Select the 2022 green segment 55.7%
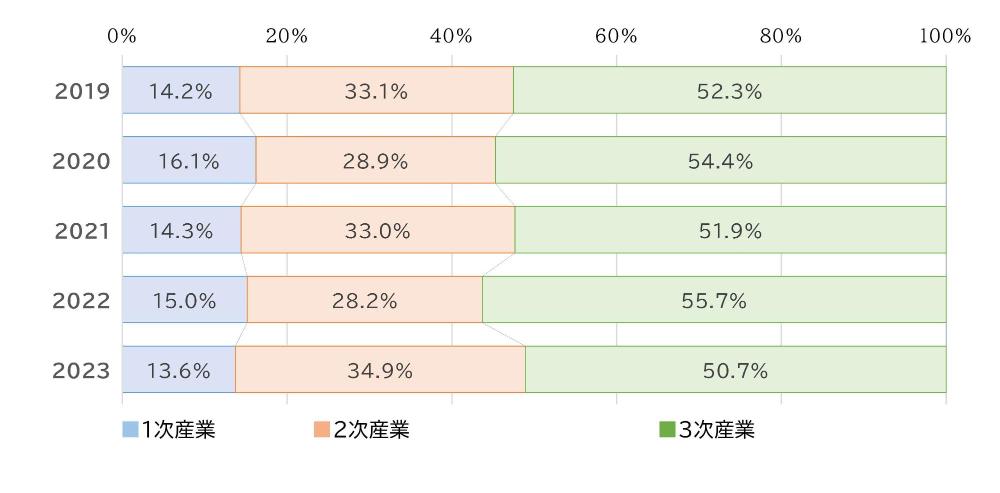This screenshot has width=1000, height=493. point(714,301)
